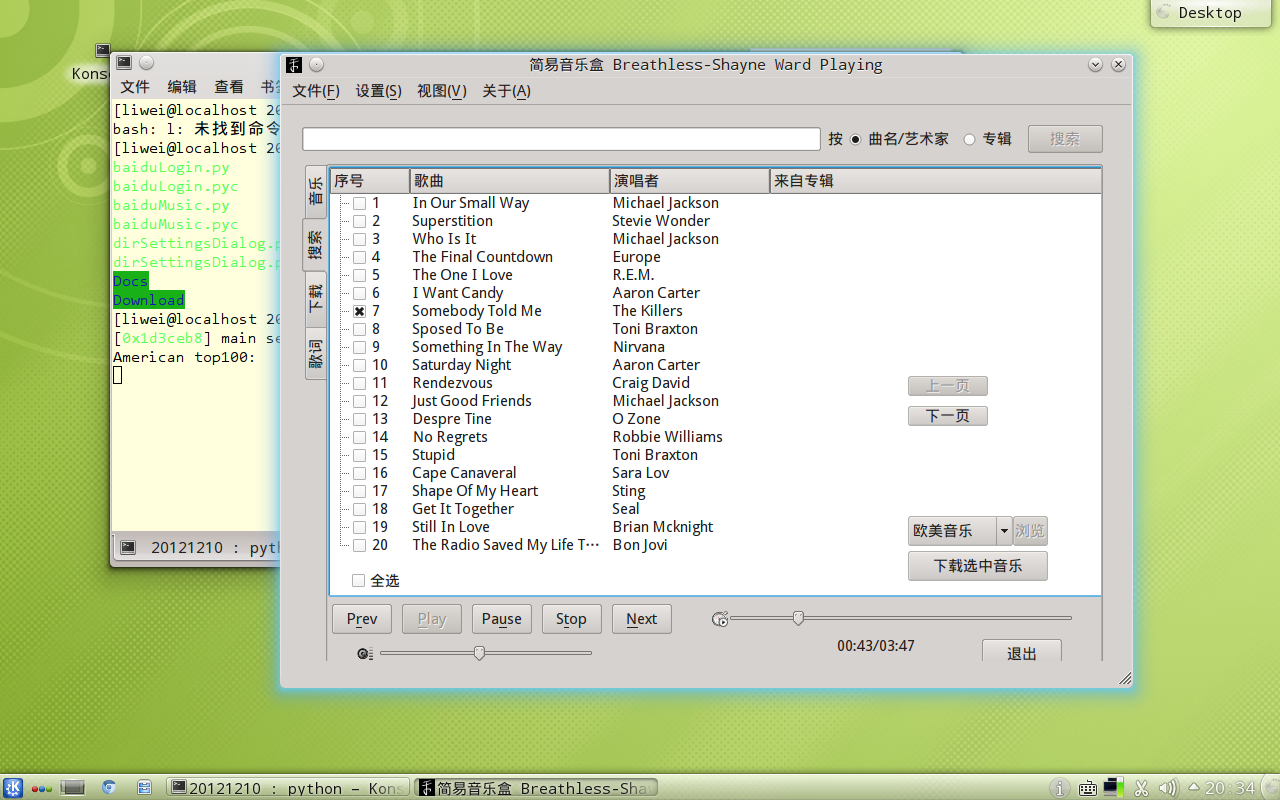Check the box for Still In Love
1280x800 pixels.
[359, 527]
